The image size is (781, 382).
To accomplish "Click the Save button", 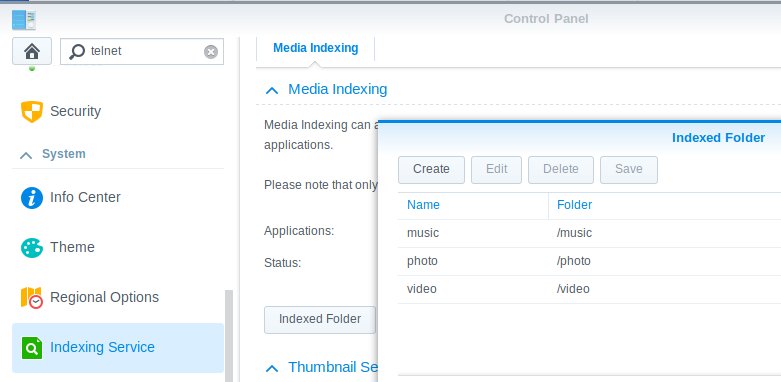I will pyautogui.click(x=629, y=169).
